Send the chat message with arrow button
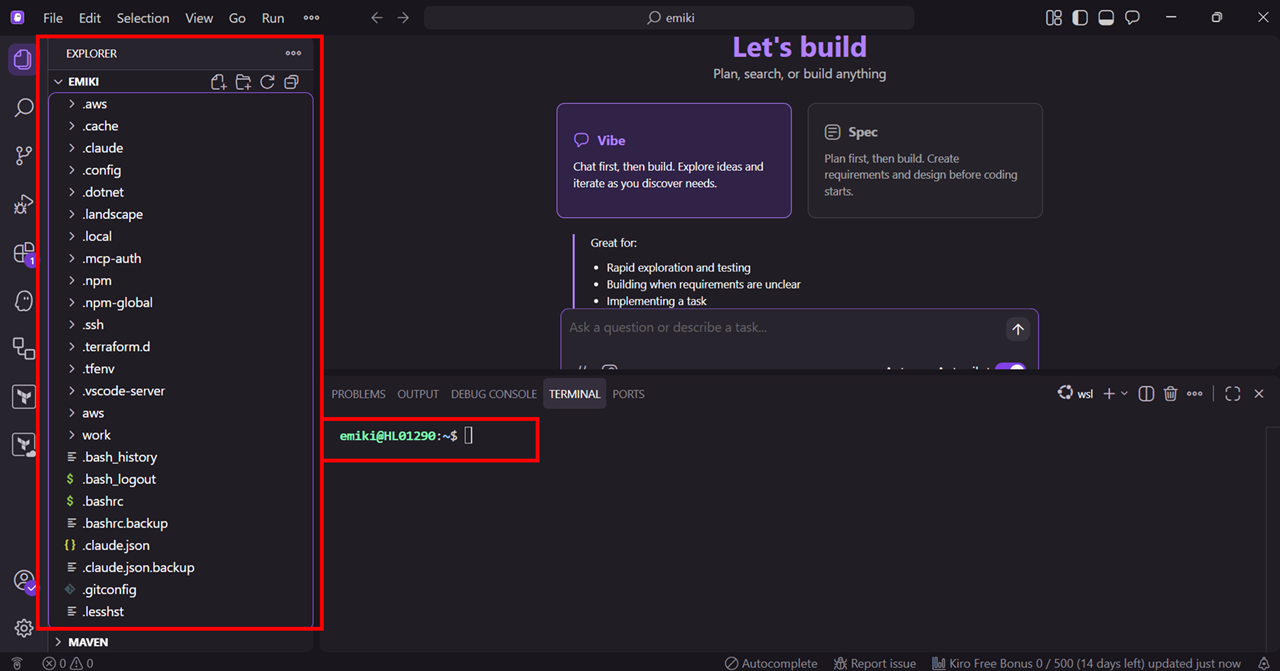Viewport: 1280px width, 671px height. point(1018,329)
